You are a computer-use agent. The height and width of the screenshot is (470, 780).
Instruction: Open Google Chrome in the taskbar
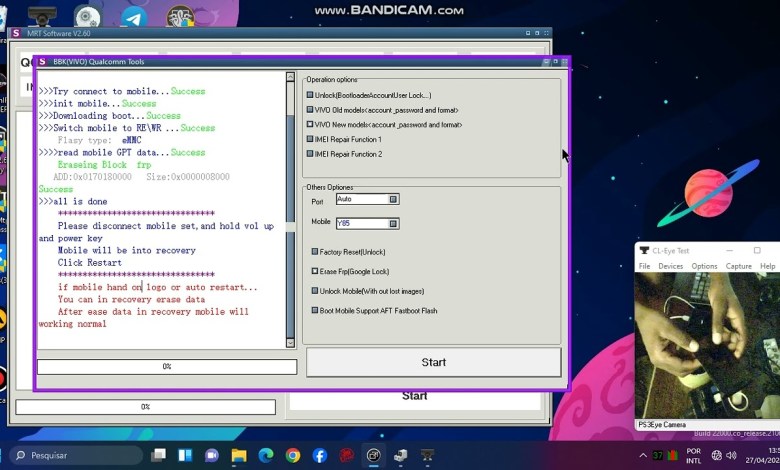292,455
